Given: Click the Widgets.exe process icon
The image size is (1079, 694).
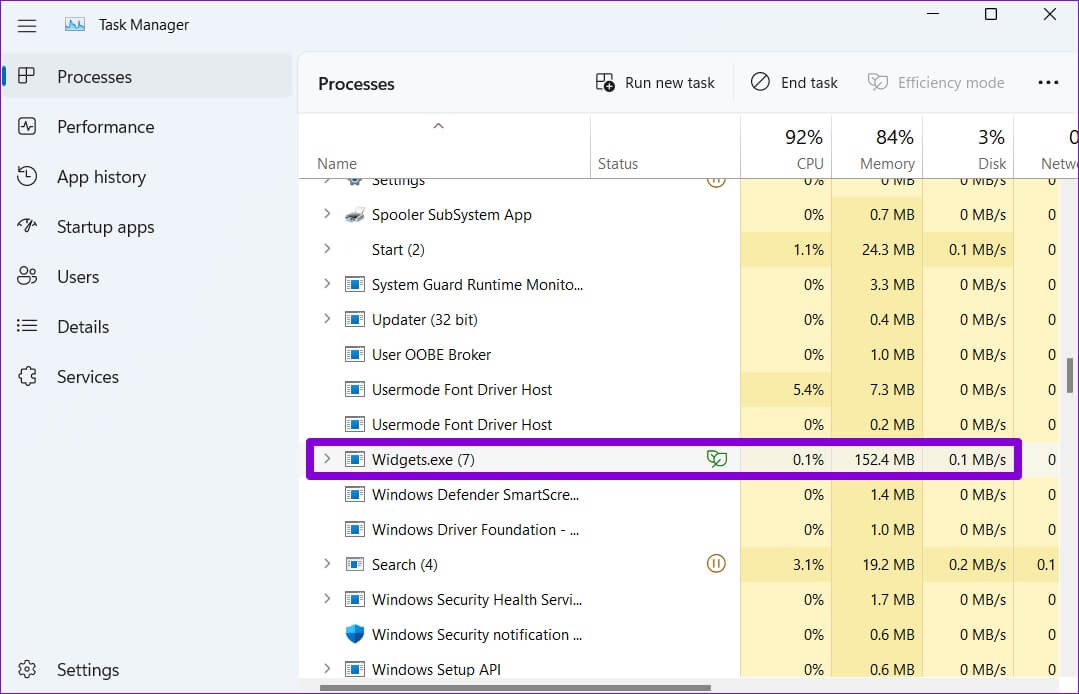Looking at the screenshot, I should tap(354, 459).
